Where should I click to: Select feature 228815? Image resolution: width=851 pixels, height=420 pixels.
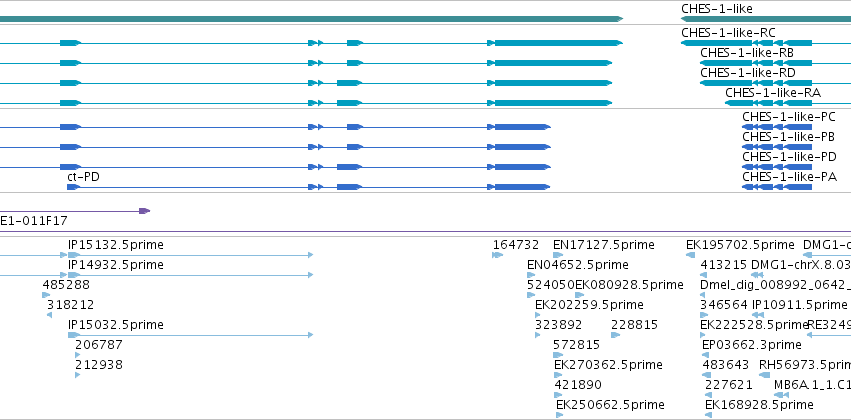[634, 325]
